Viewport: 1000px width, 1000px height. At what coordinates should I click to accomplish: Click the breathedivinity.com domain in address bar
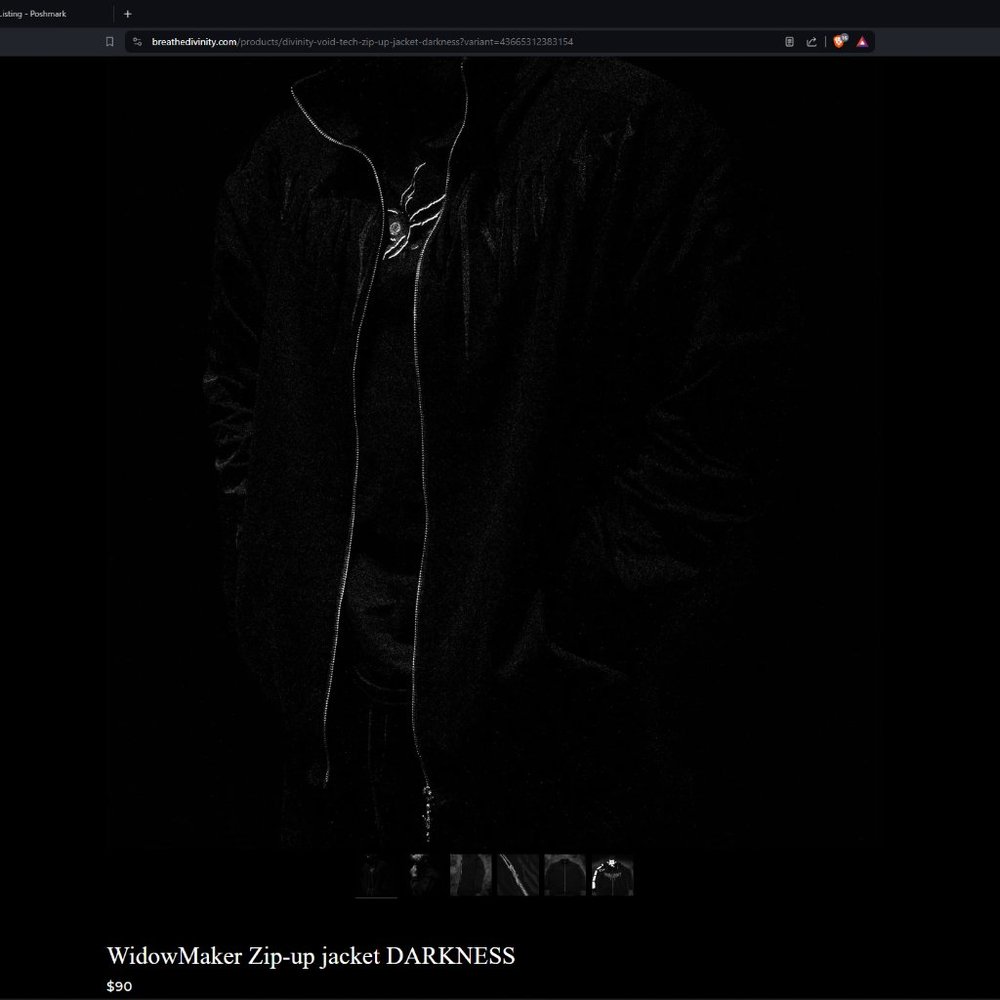tap(193, 41)
